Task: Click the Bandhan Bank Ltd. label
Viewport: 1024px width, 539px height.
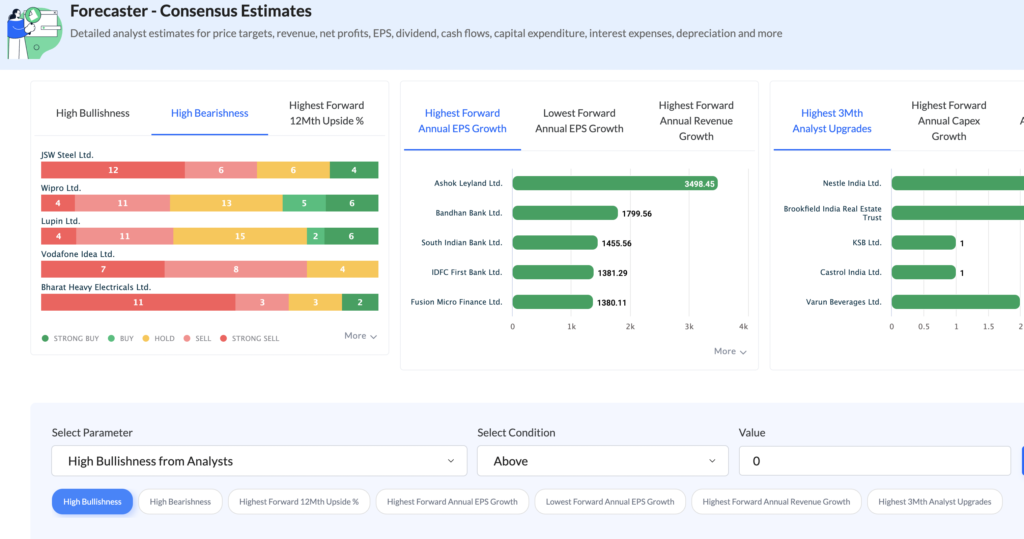Action: [469, 213]
